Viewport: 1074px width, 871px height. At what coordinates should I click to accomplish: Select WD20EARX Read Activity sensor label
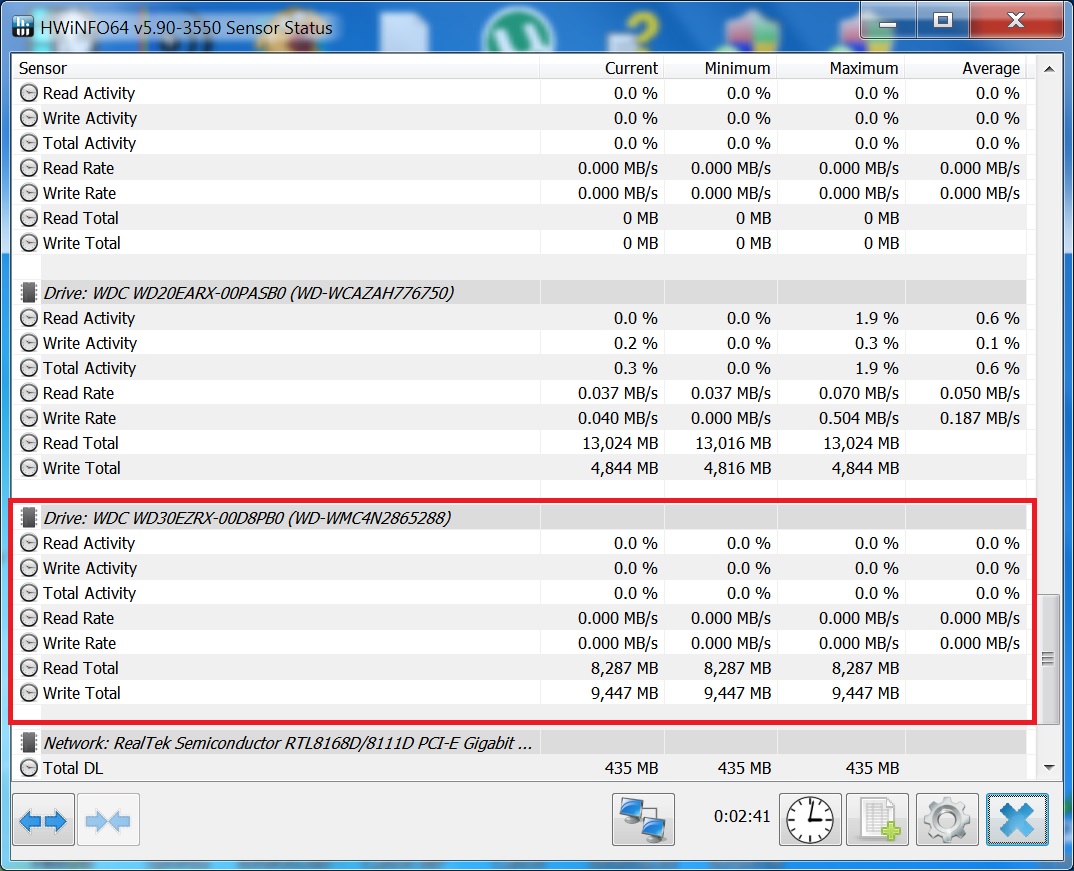tap(88, 318)
